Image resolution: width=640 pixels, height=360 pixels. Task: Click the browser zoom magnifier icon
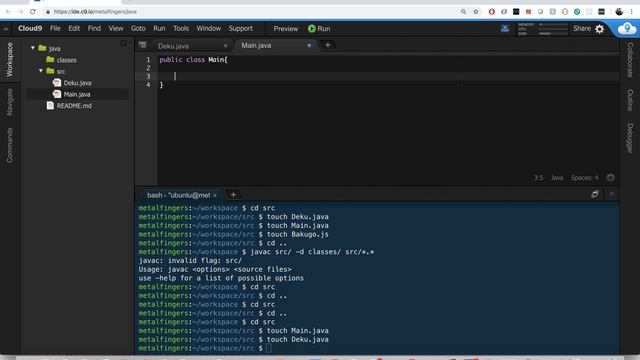click(x=463, y=11)
